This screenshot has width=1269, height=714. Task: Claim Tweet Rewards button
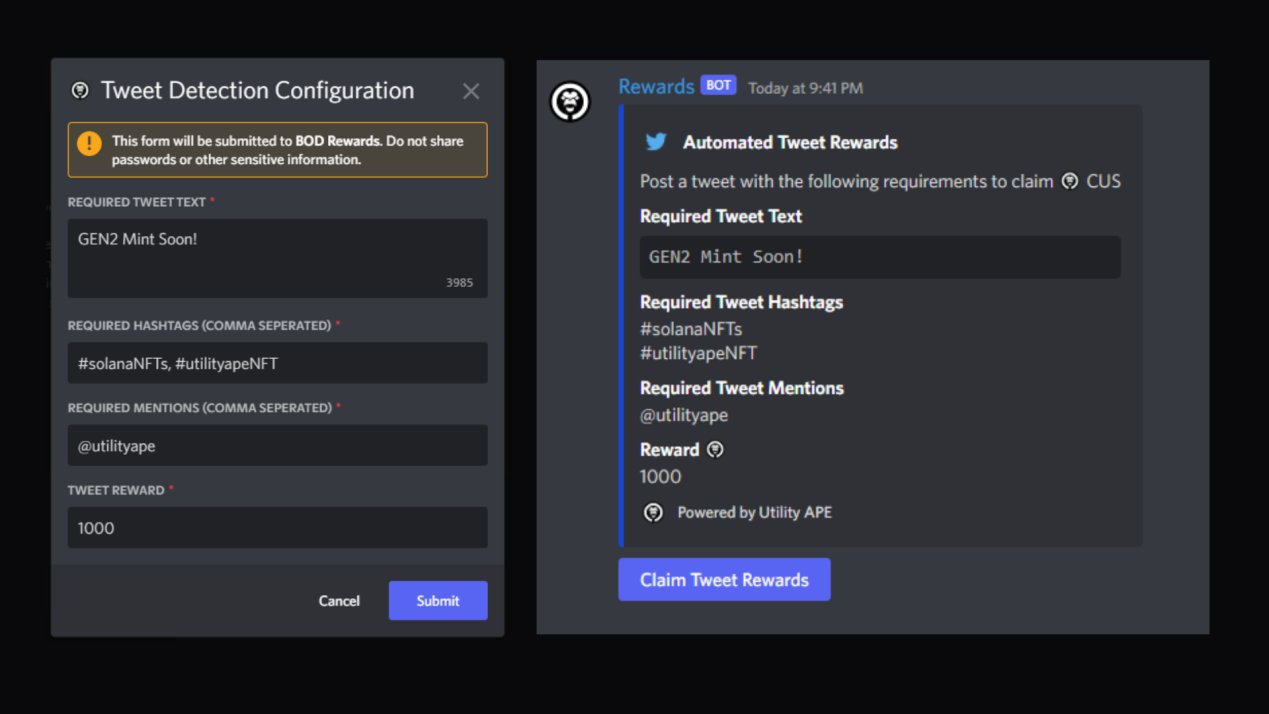tap(724, 580)
